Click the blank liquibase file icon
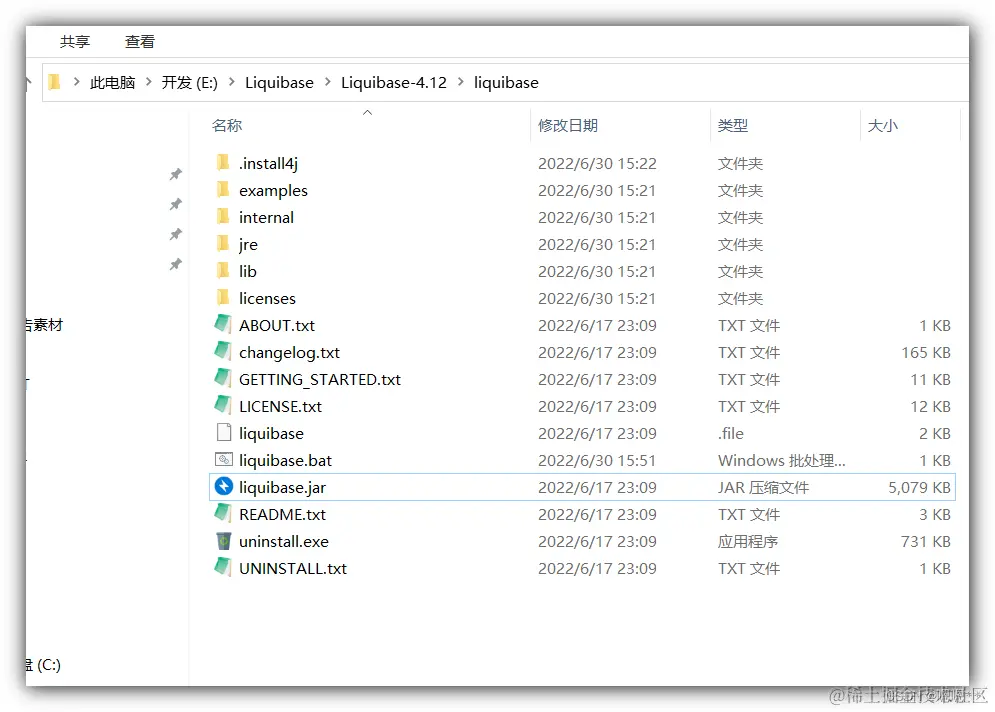 (224, 432)
